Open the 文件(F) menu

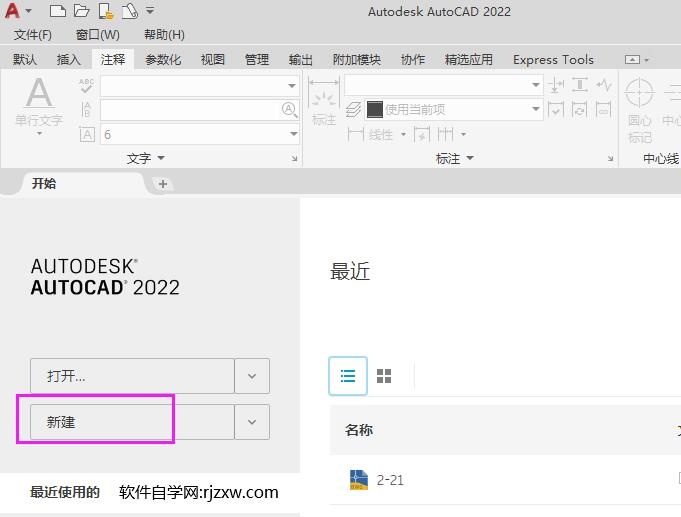(x=33, y=35)
